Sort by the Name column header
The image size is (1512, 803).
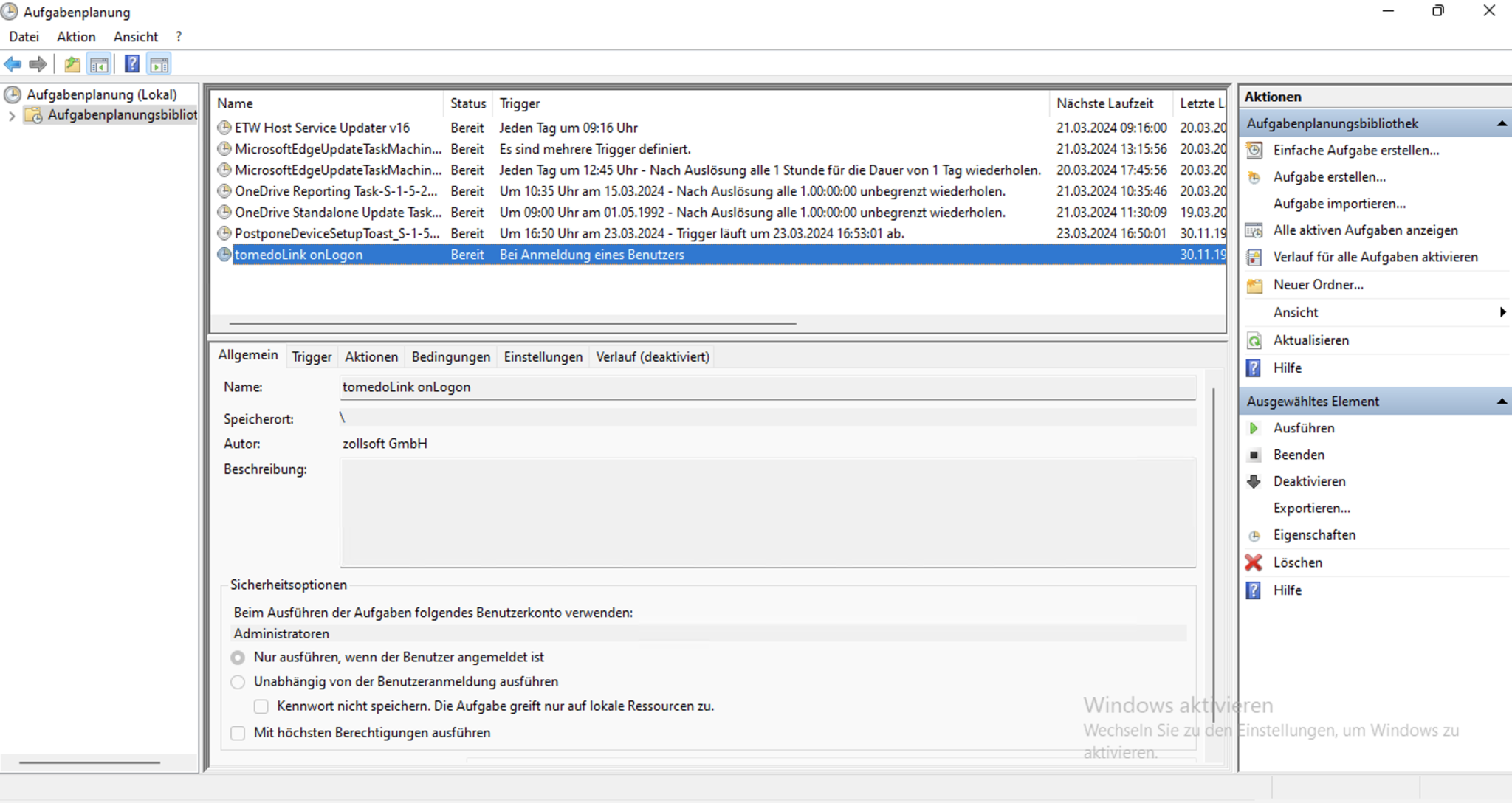328,104
